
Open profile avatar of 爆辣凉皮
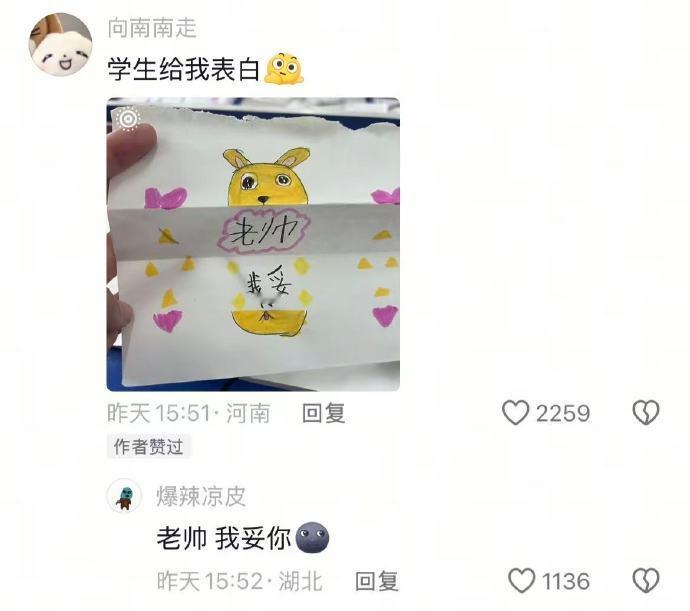point(125,496)
